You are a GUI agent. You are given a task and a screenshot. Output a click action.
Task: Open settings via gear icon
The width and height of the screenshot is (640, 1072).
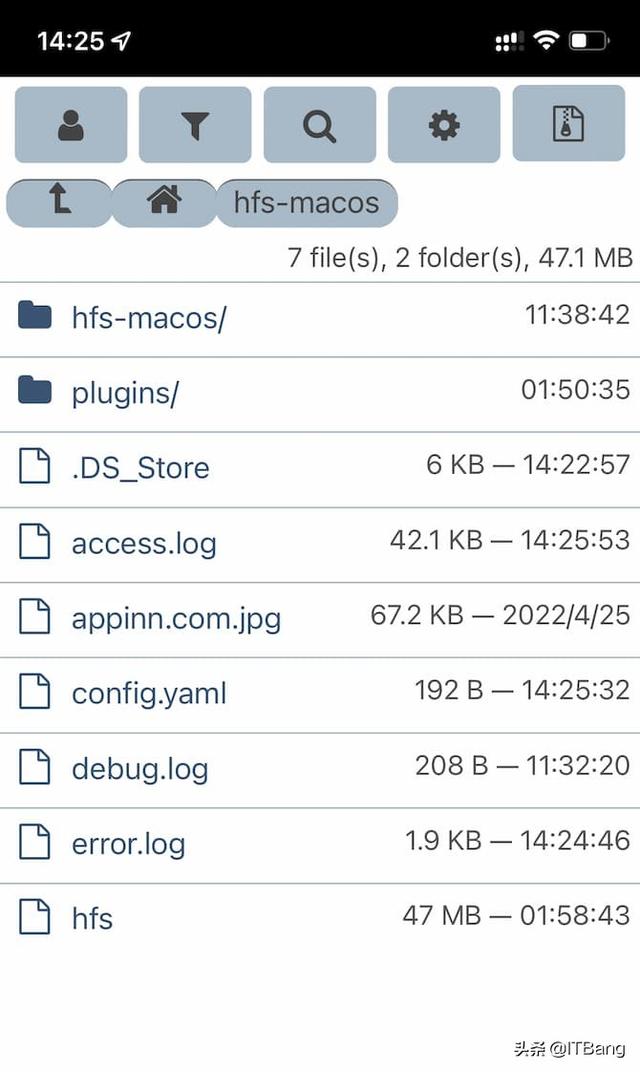pyautogui.click(x=444, y=125)
